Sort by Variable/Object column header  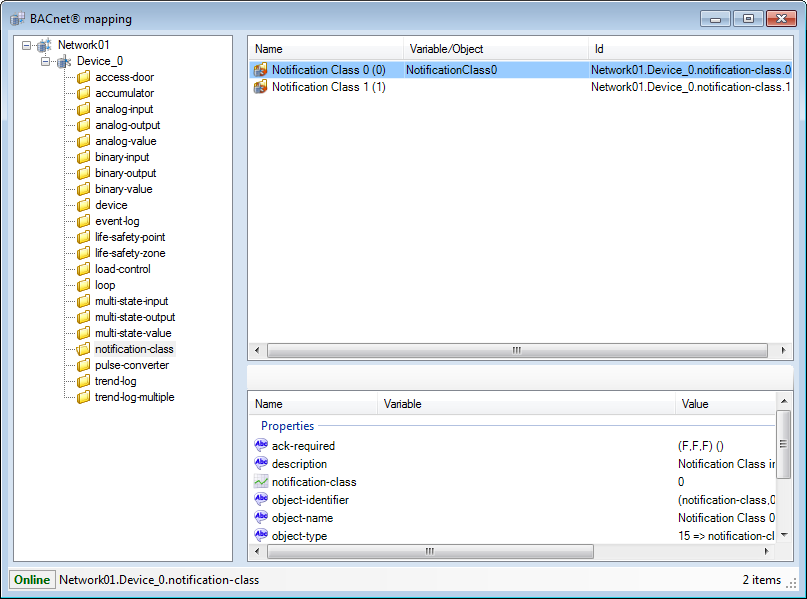point(446,49)
